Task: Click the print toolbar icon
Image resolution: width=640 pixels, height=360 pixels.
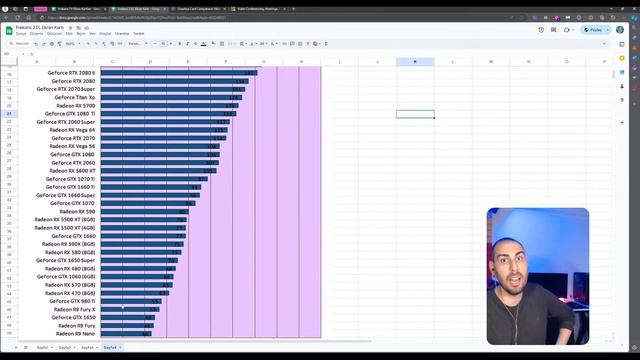Action: tap(51, 44)
